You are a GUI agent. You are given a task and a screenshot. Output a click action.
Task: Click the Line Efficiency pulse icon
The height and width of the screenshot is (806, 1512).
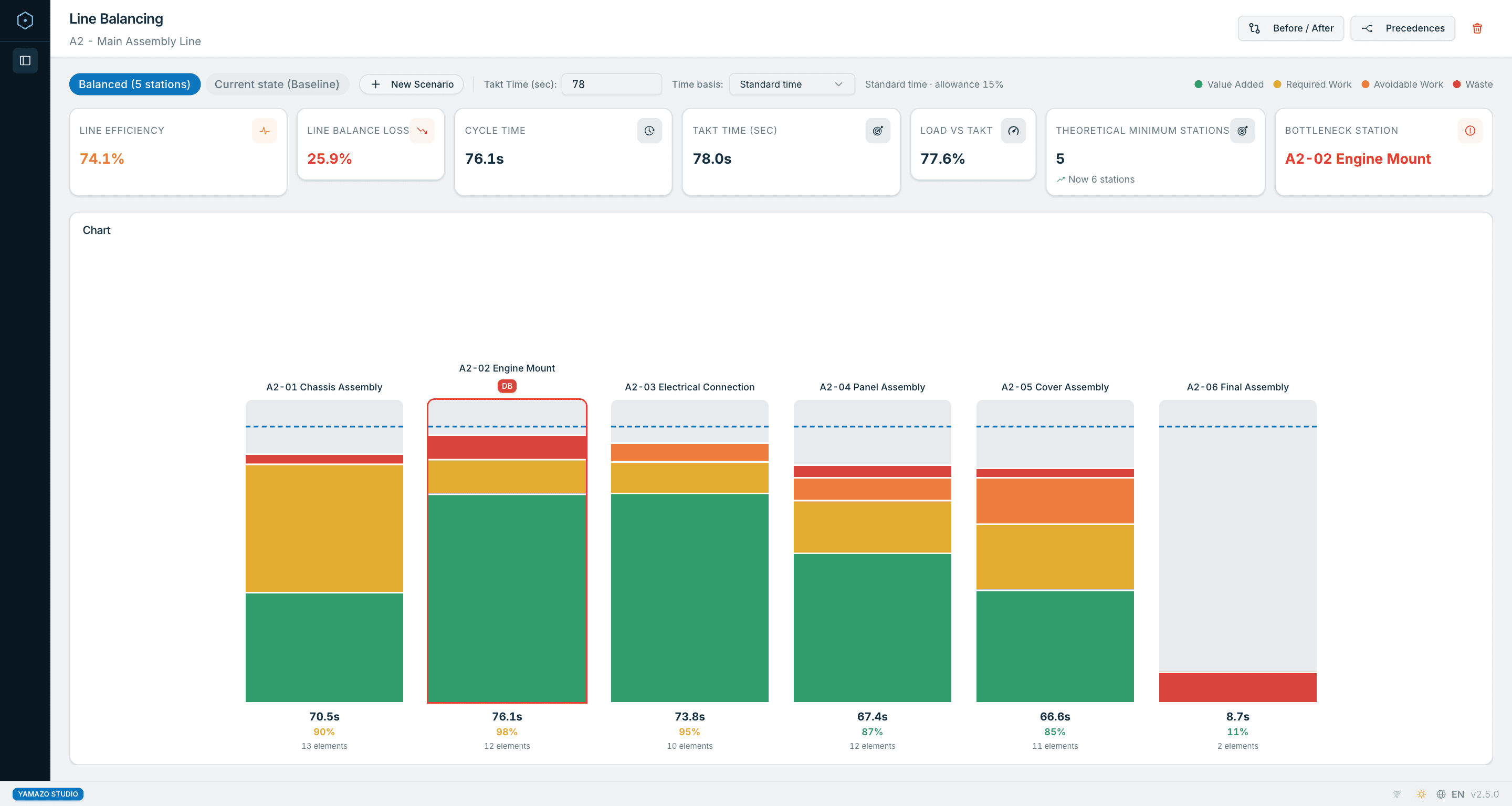tap(264, 131)
